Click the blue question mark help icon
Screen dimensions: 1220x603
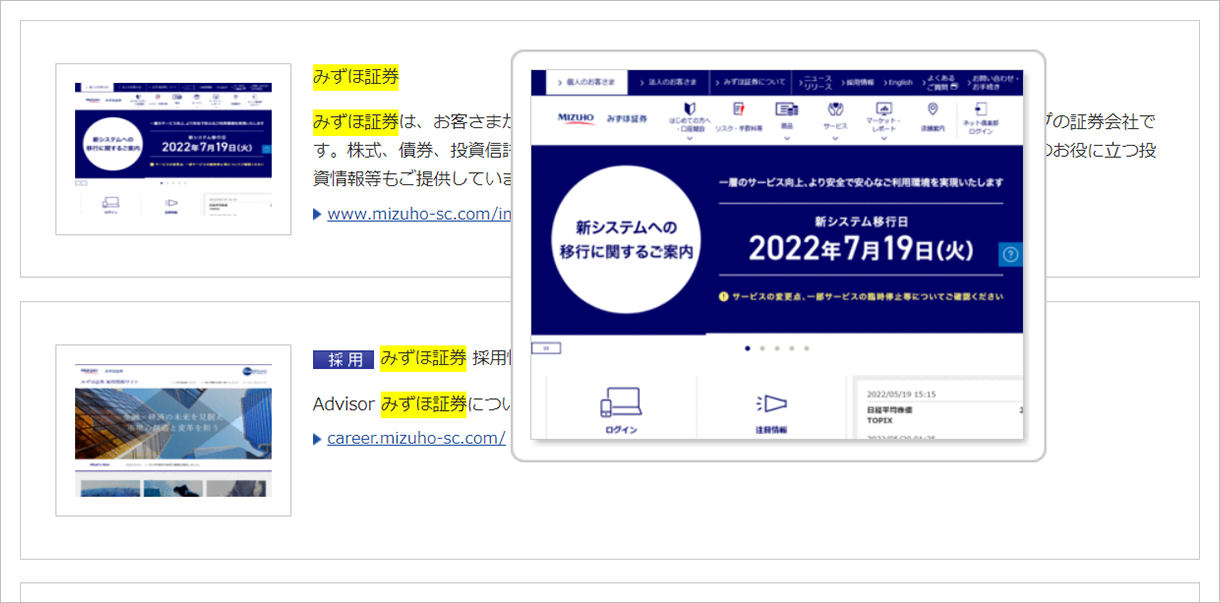(1010, 255)
